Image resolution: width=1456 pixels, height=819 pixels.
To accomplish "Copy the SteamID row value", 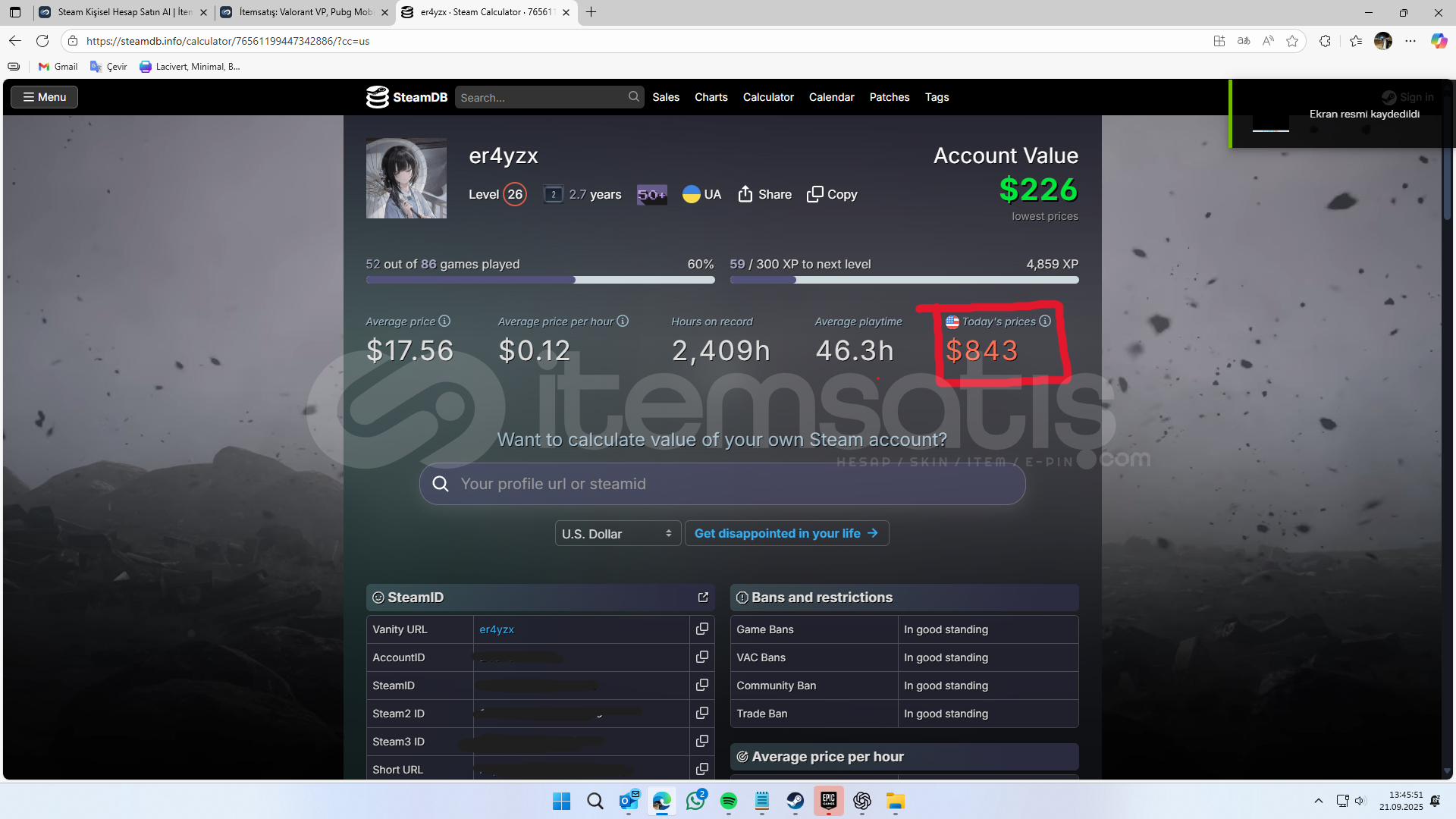I will pyautogui.click(x=702, y=685).
